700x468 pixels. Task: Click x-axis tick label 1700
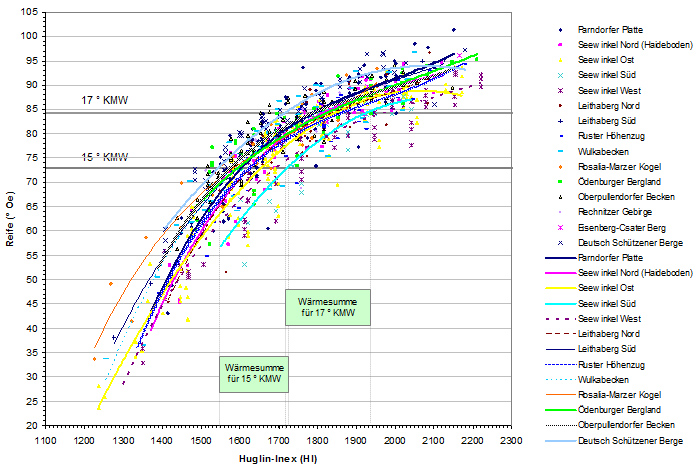[x=279, y=441]
